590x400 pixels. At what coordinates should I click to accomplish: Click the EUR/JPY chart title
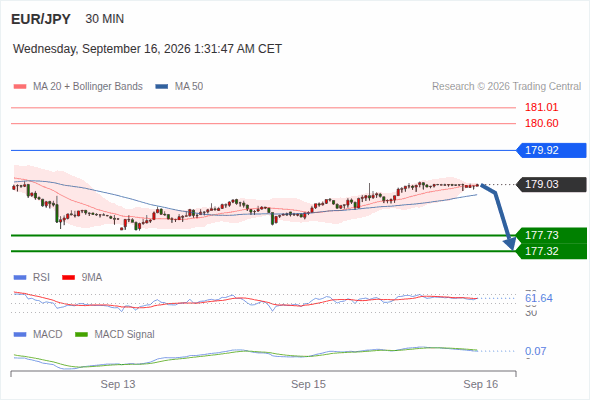(x=41, y=19)
